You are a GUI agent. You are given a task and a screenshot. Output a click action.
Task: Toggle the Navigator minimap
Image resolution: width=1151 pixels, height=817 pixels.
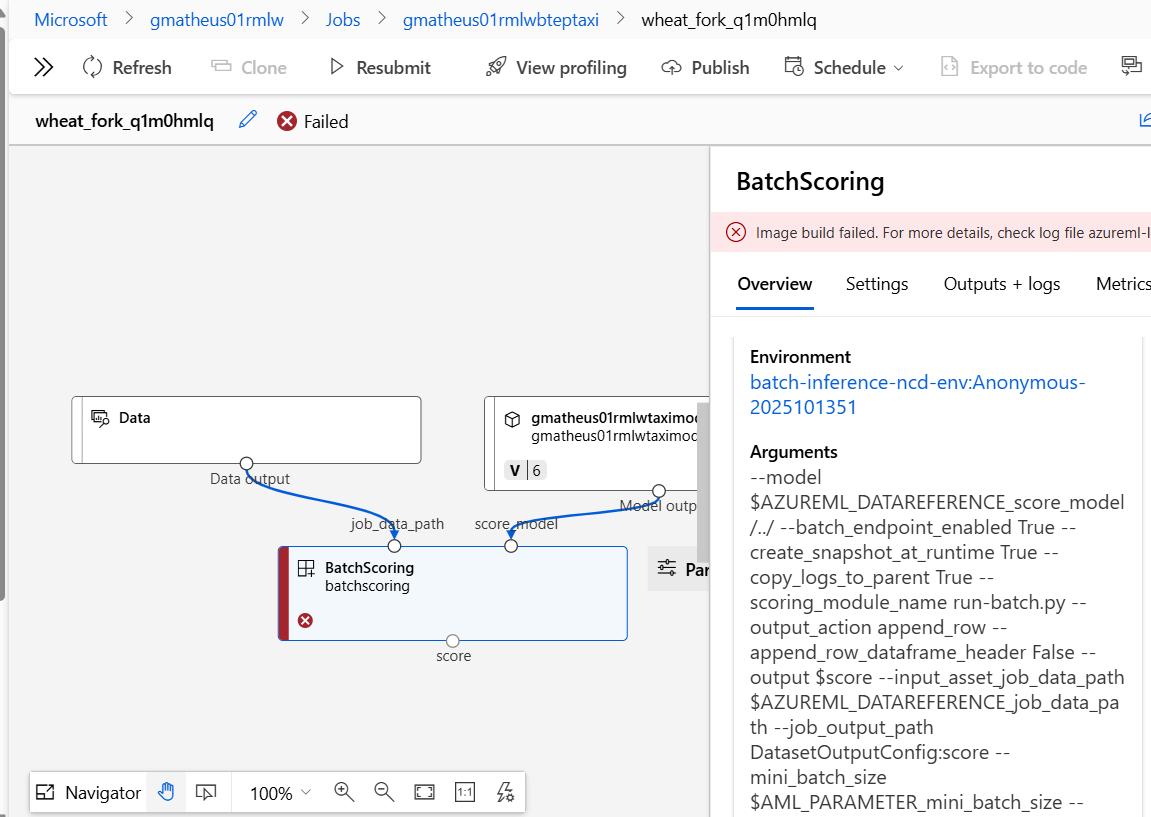coord(88,793)
